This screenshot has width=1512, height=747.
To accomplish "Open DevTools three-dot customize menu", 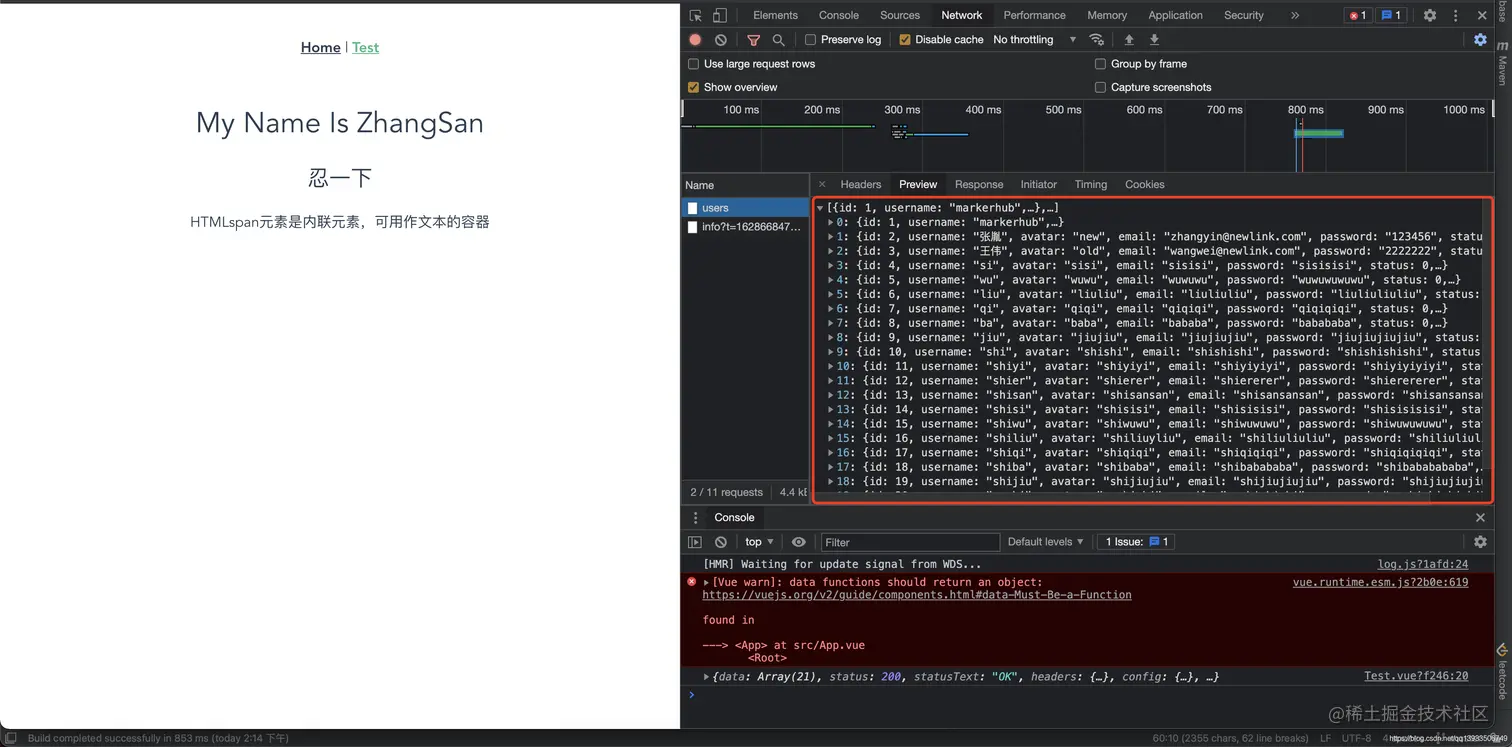I will (x=1456, y=15).
